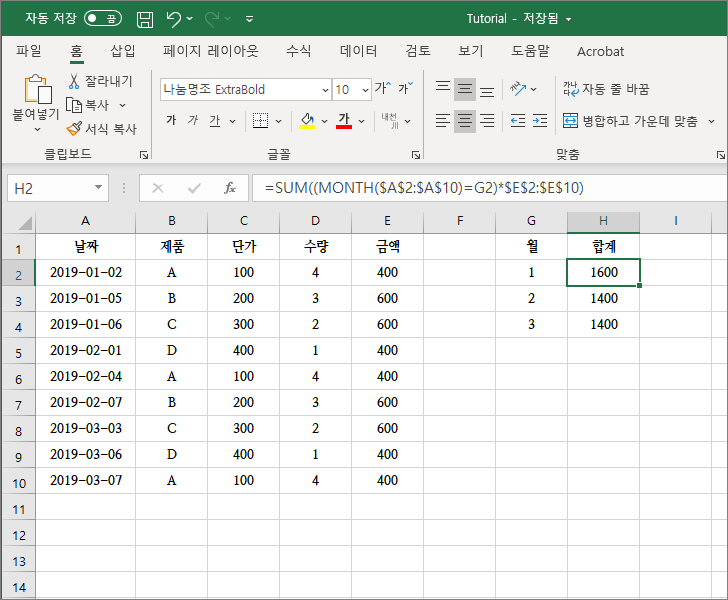The width and height of the screenshot is (728, 600).
Task: Click 병합하고 가운데 맞춤 button
Action: [630, 121]
